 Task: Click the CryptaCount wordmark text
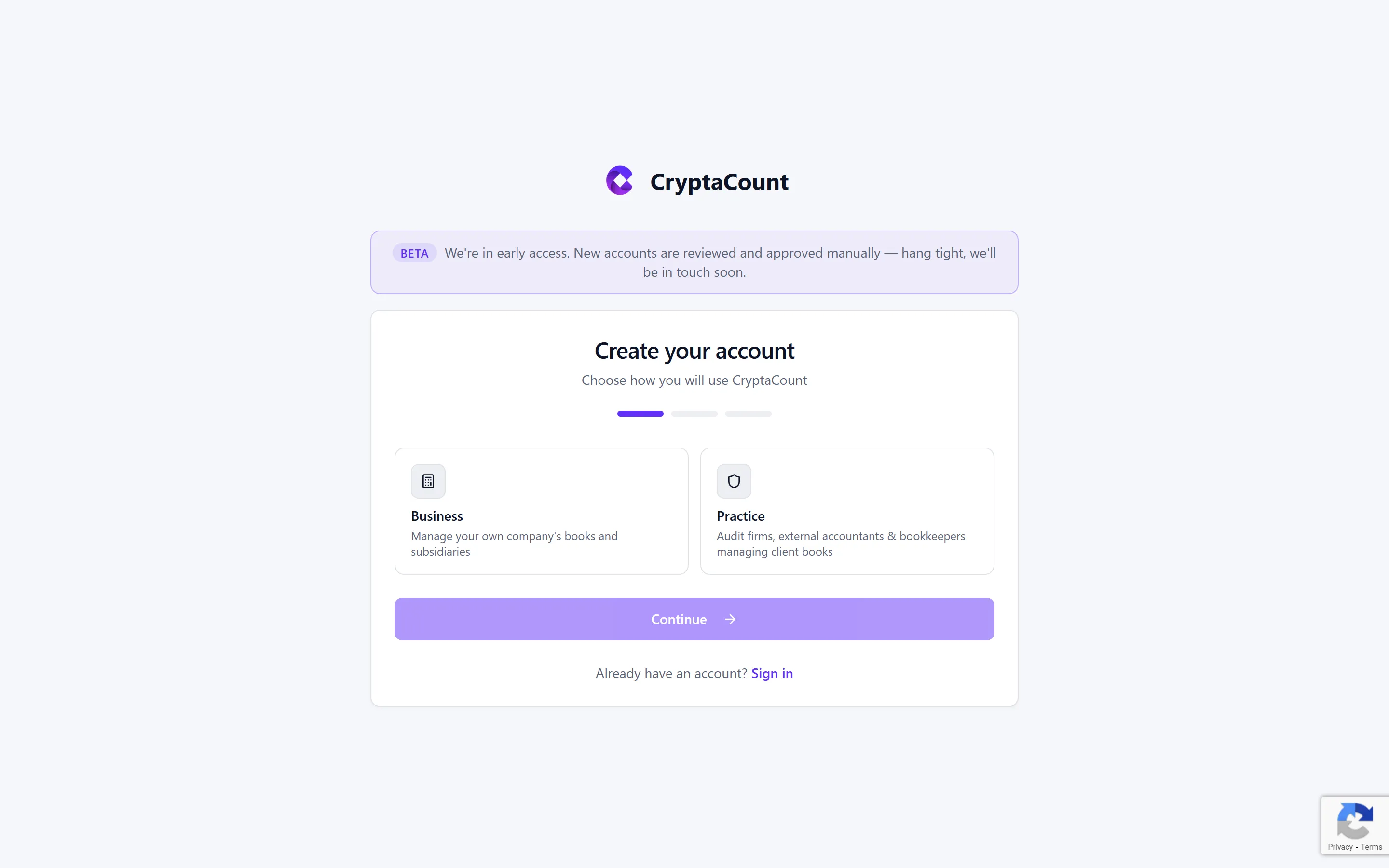719,181
